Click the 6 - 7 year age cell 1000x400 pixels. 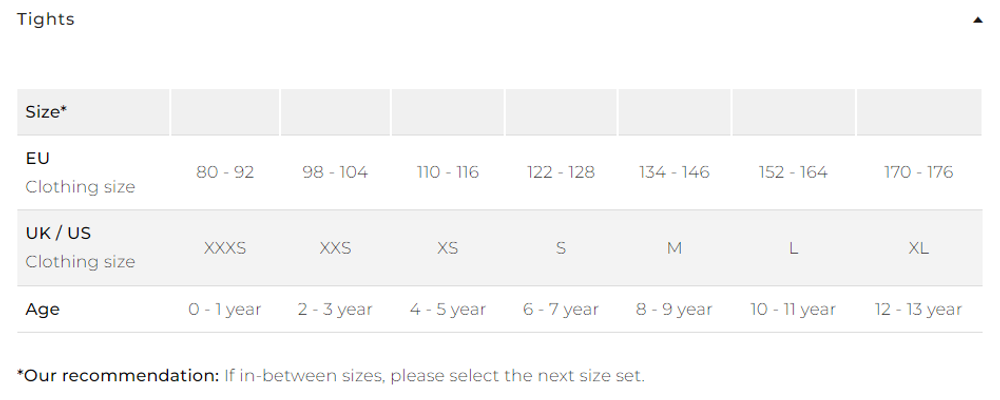pyautogui.click(x=561, y=309)
